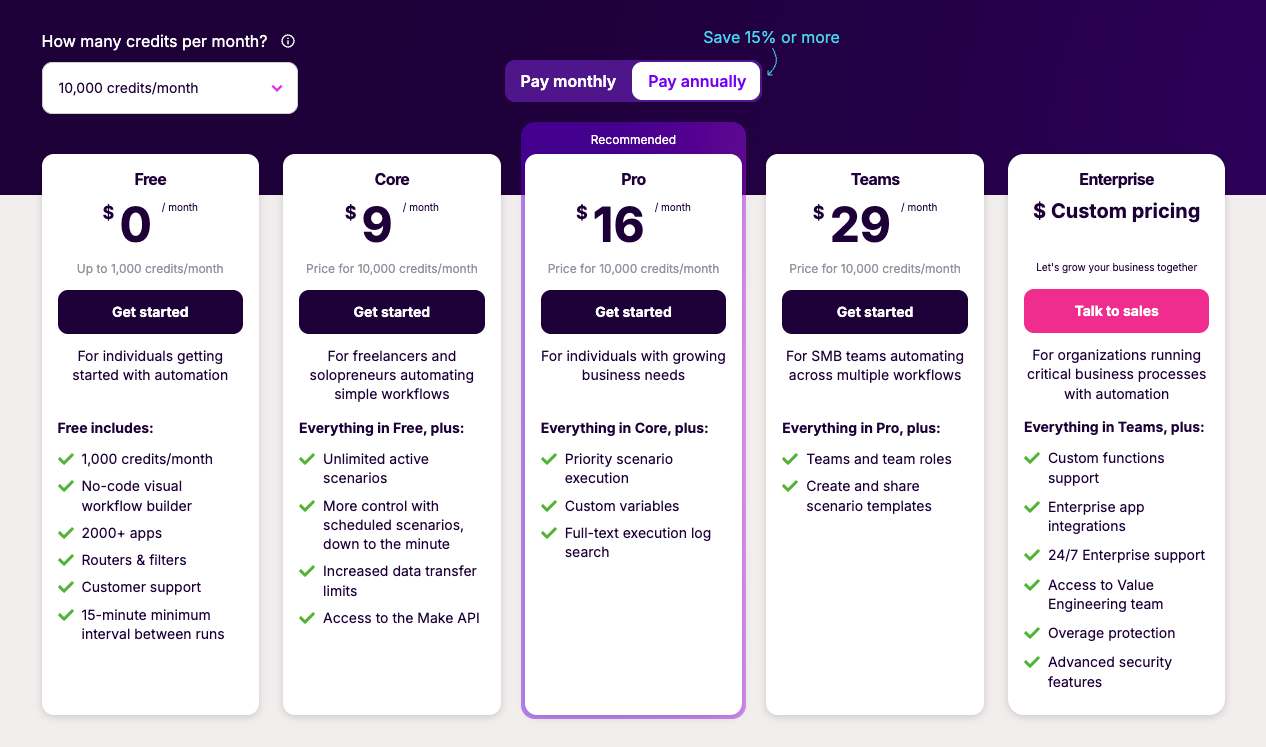Click the checkmark beside Routers & filters
Viewport: 1266px width, 747px height.
[66, 560]
